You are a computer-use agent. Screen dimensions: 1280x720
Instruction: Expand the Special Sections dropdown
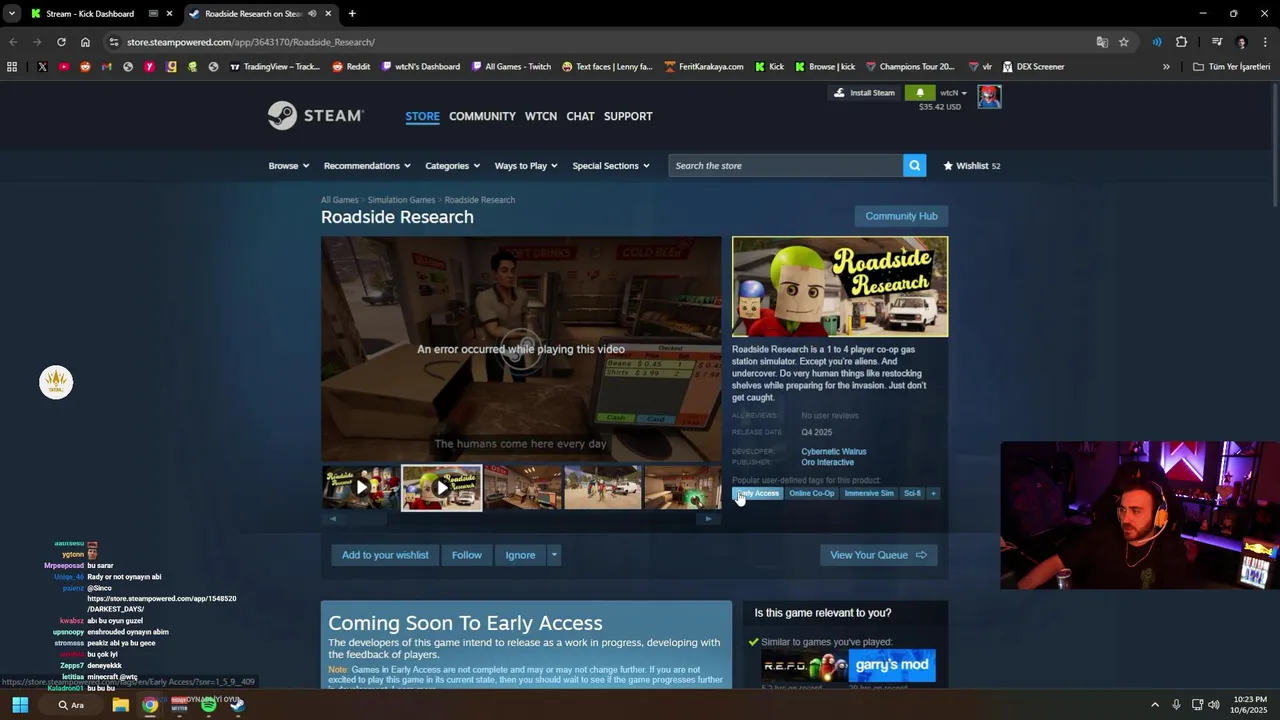click(611, 166)
